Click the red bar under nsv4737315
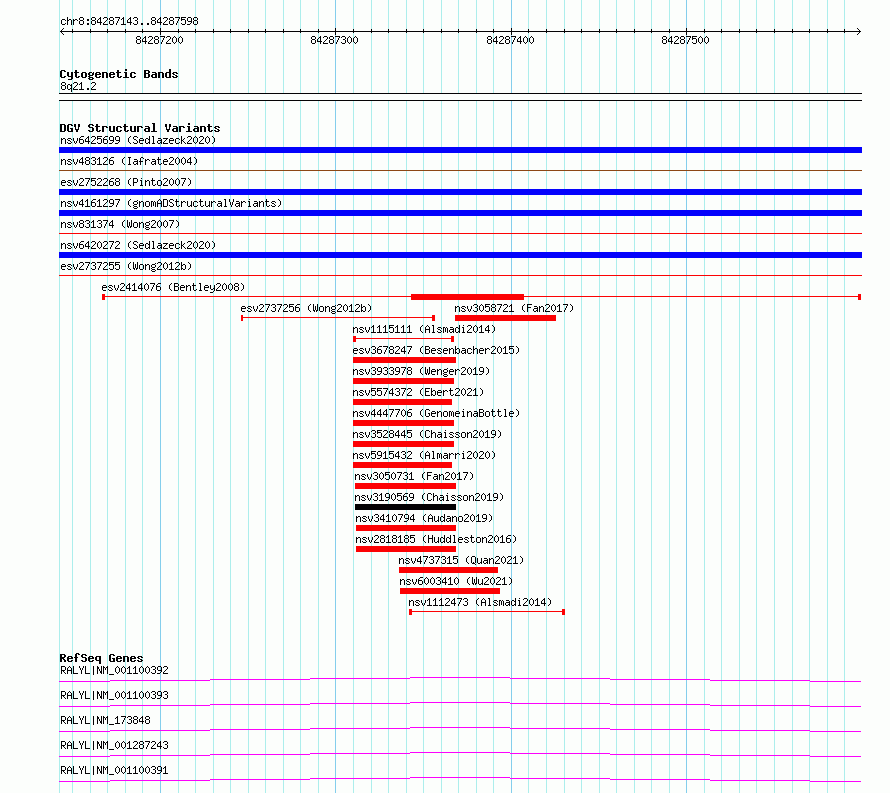This screenshot has height=793, width=890. coord(448,570)
